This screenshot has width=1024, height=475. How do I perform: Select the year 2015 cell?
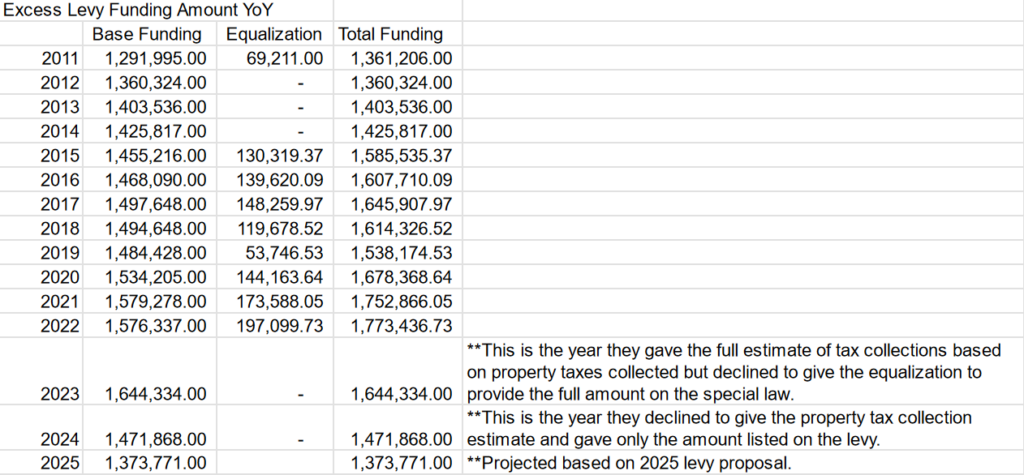tap(61, 156)
